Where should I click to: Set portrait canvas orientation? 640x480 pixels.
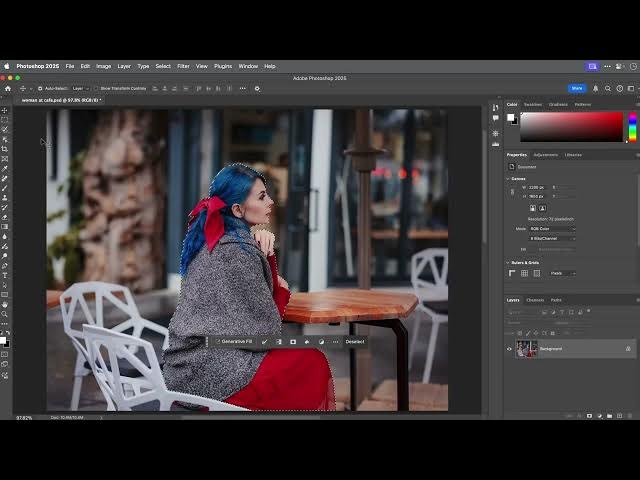[x=533, y=208]
